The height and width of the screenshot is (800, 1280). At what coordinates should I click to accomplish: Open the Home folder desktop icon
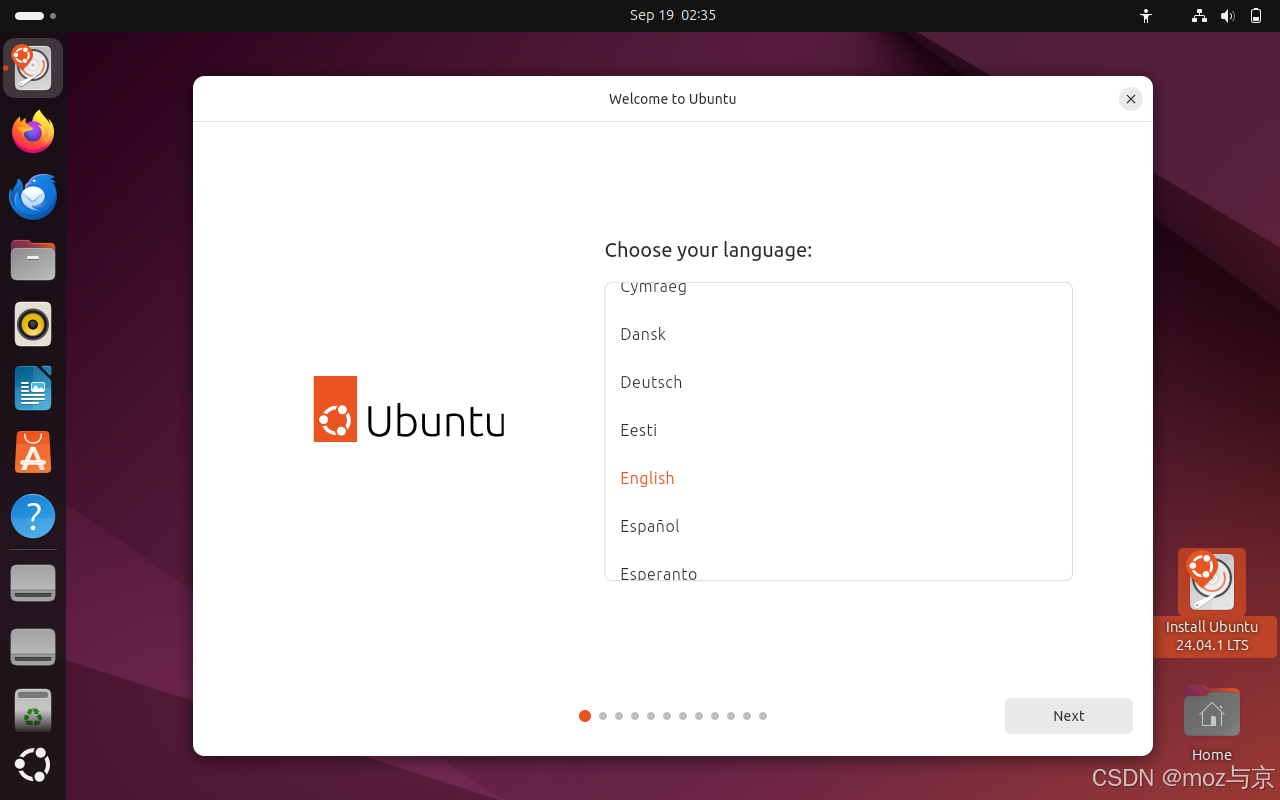(x=1211, y=714)
